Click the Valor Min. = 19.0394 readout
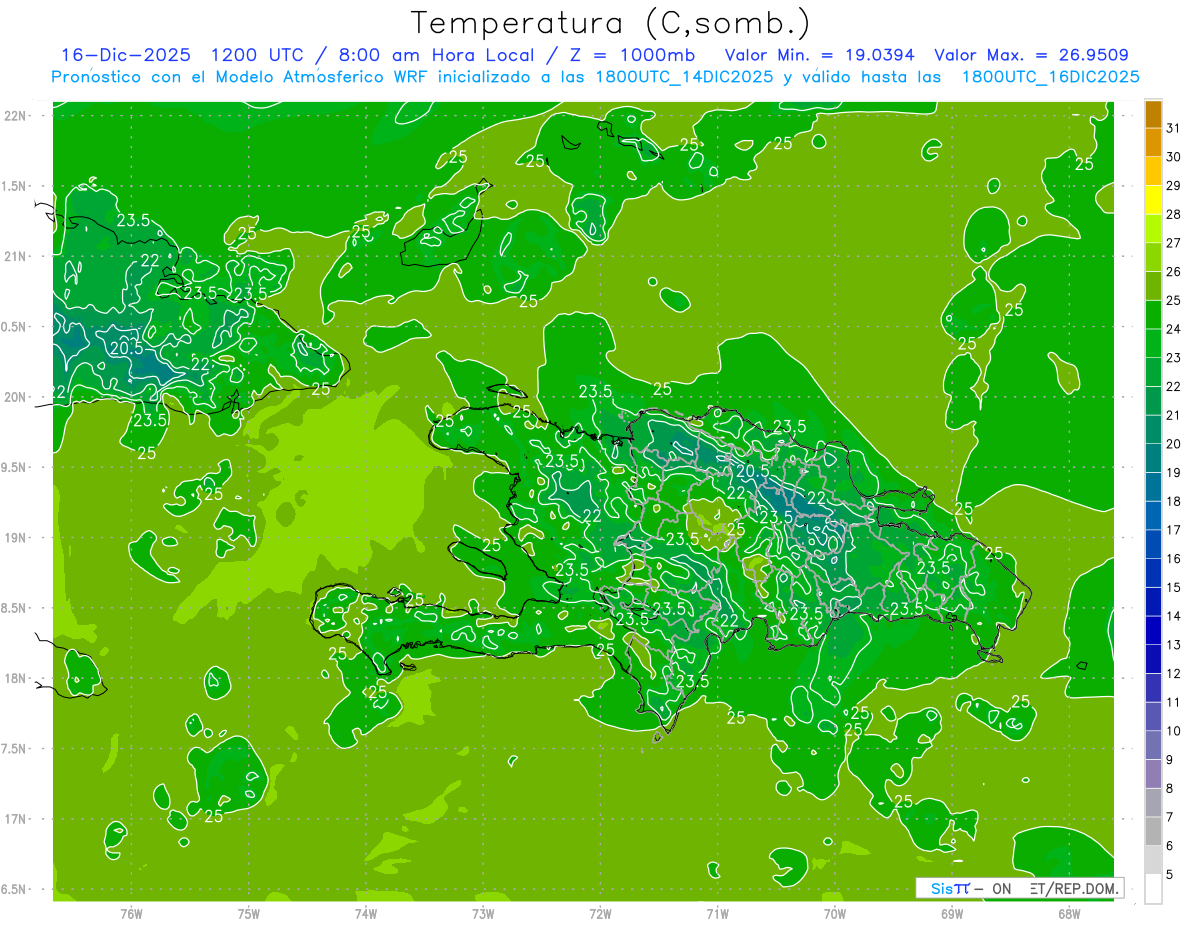1200x927 pixels. [x=821, y=55]
